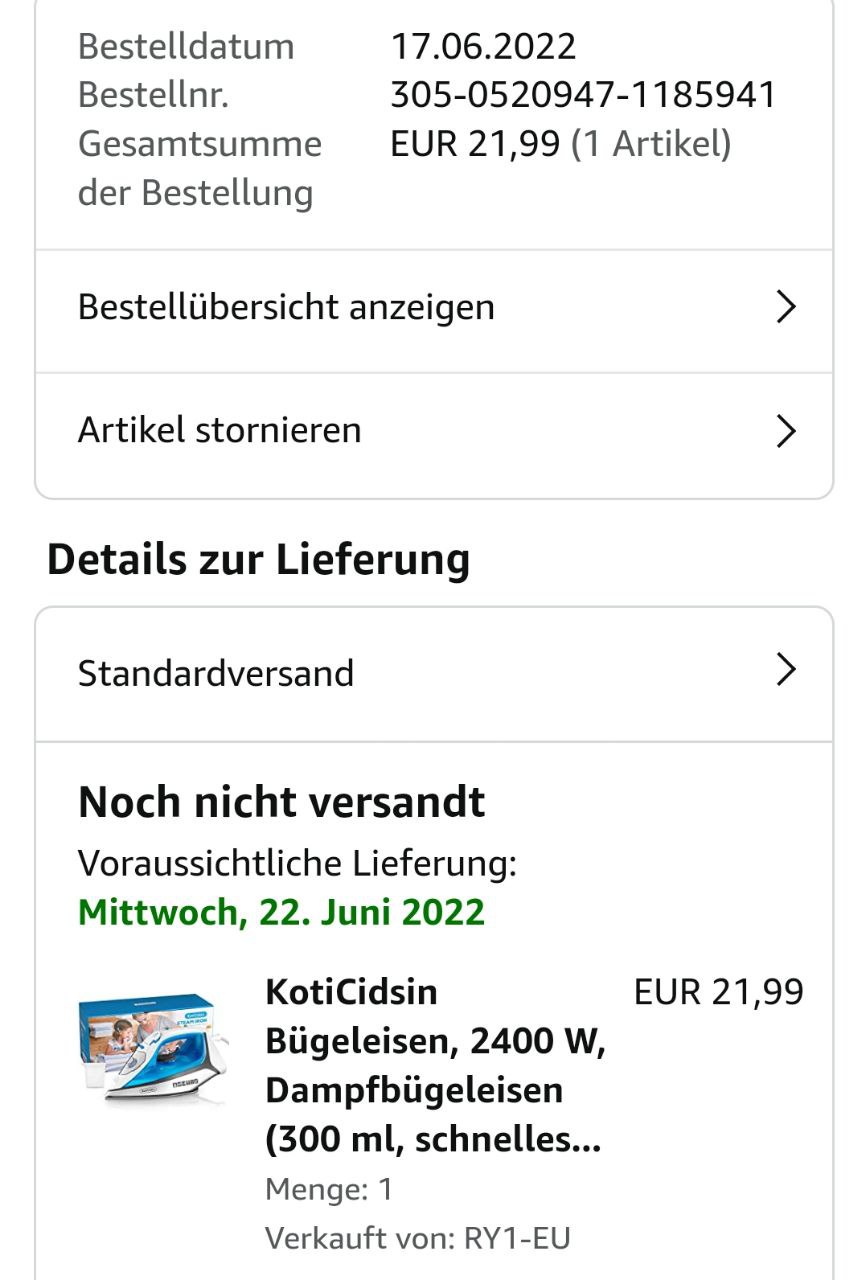The image size is (868, 1280).
Task: Select Artikel stornieren option
Action: pos(219,430)
